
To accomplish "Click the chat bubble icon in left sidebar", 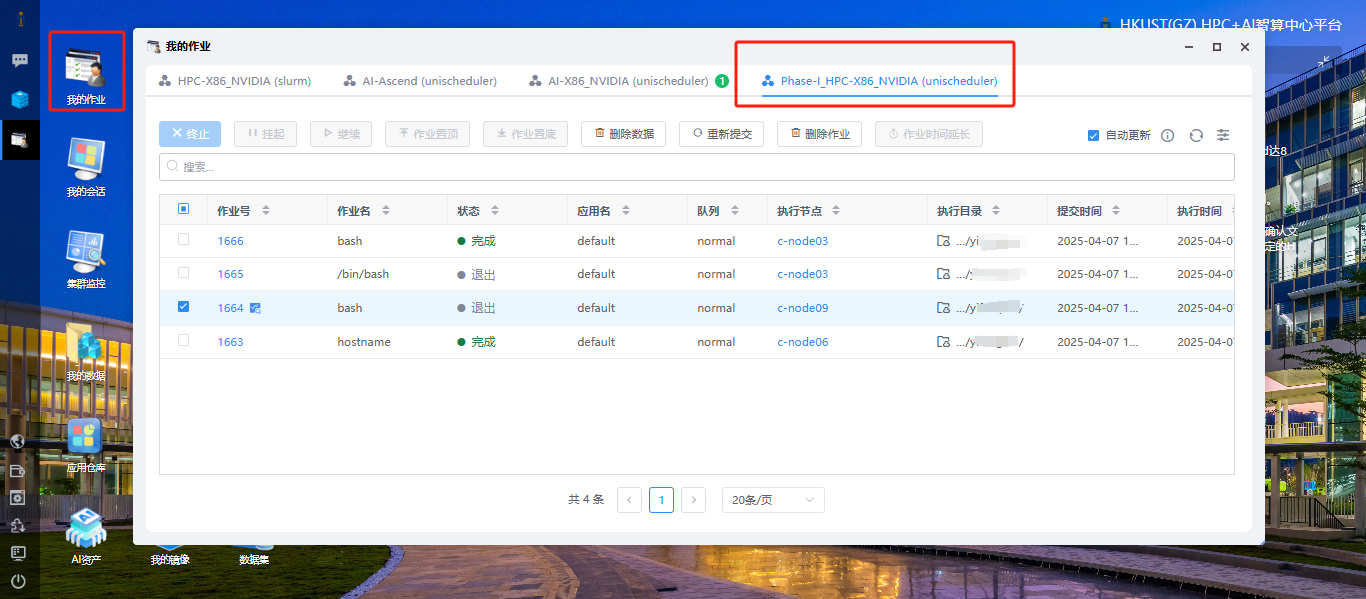I will point(19,60).
